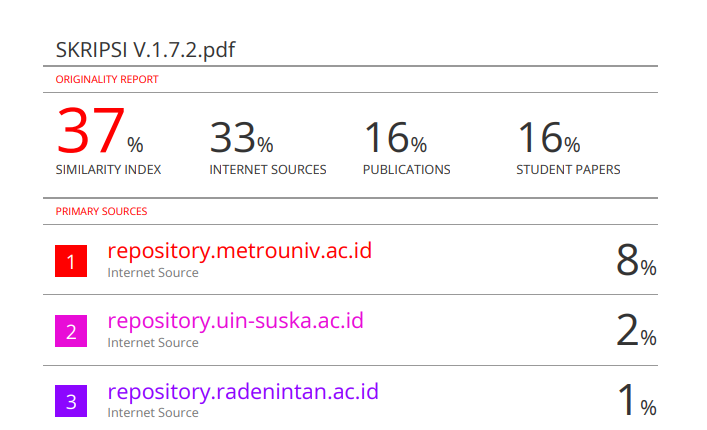Click the ORIGINALITY REPORT heading
This screenshot has height=430, width=707.
[x=107, y=79]
